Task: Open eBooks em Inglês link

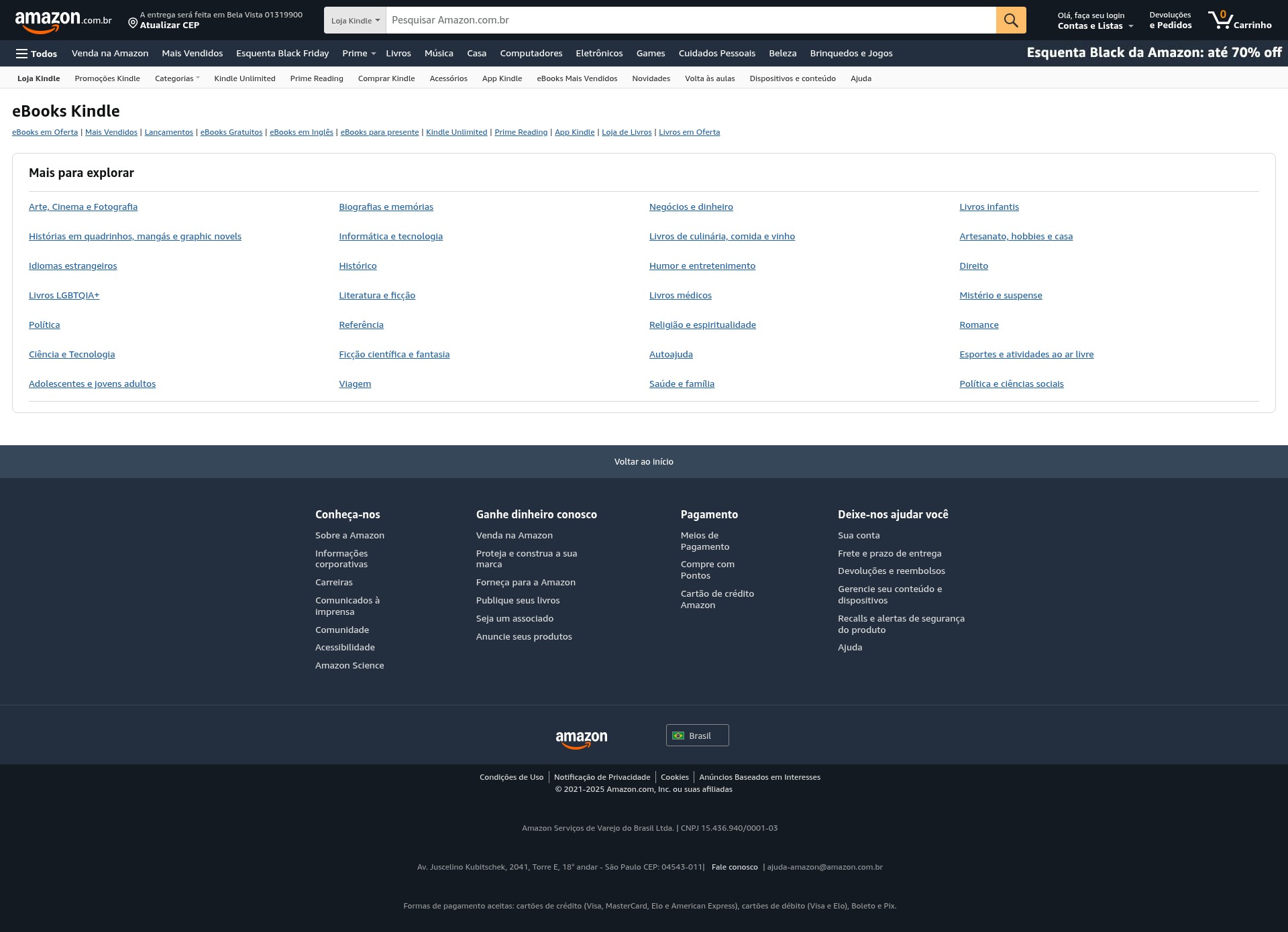Action: [x=302, y=132]
